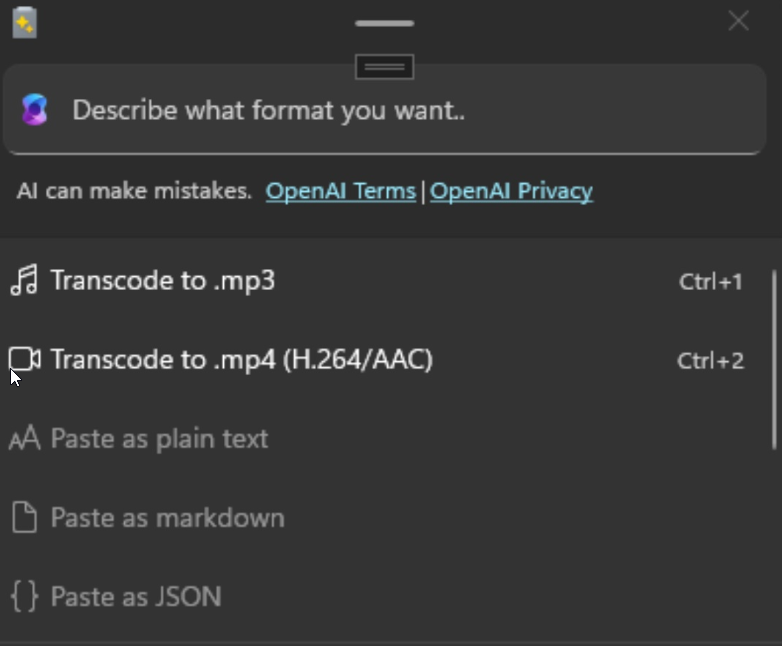Viewport: 782px width, 646px height.
Task: Click the music note icon for .mp3
Action: [24, 280]
